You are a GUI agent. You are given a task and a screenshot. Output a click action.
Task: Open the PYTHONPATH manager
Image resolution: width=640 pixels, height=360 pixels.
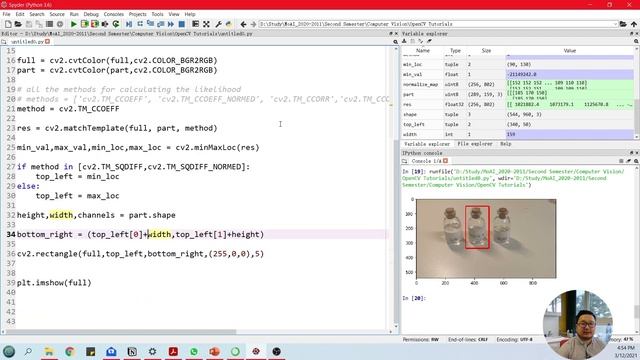point(229,24)
